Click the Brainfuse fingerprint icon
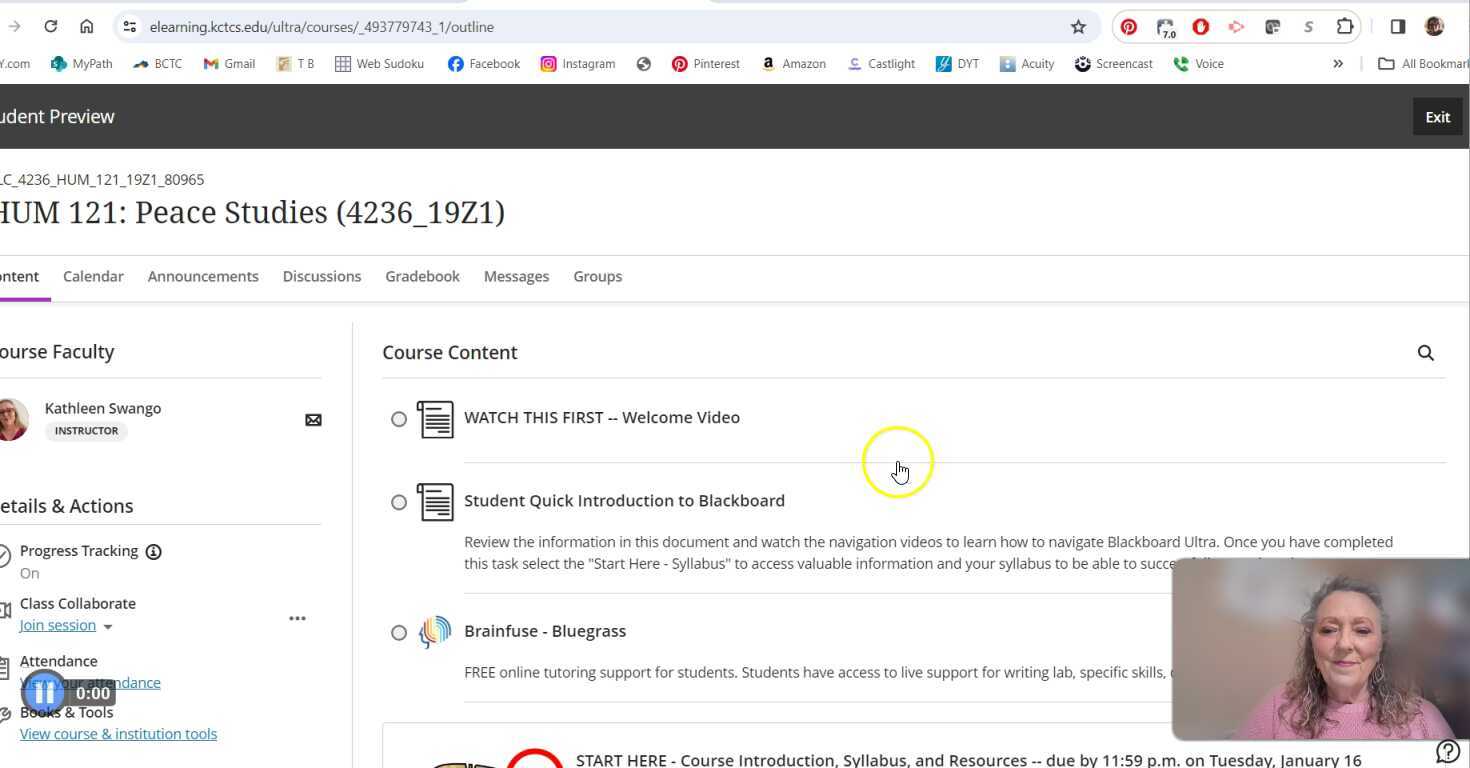1470x768 pixels. coord(435,632)
